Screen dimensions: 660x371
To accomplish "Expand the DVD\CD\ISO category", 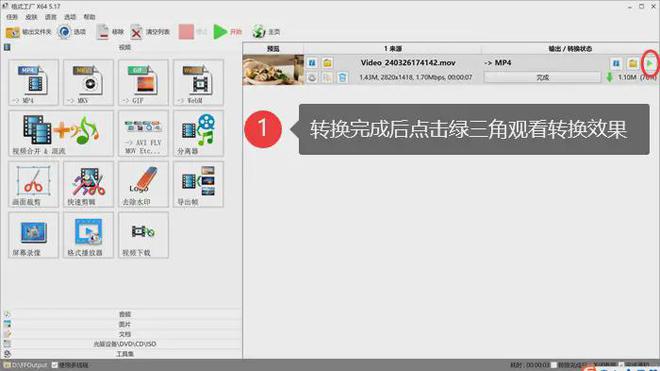I will [x=125, y=344].
